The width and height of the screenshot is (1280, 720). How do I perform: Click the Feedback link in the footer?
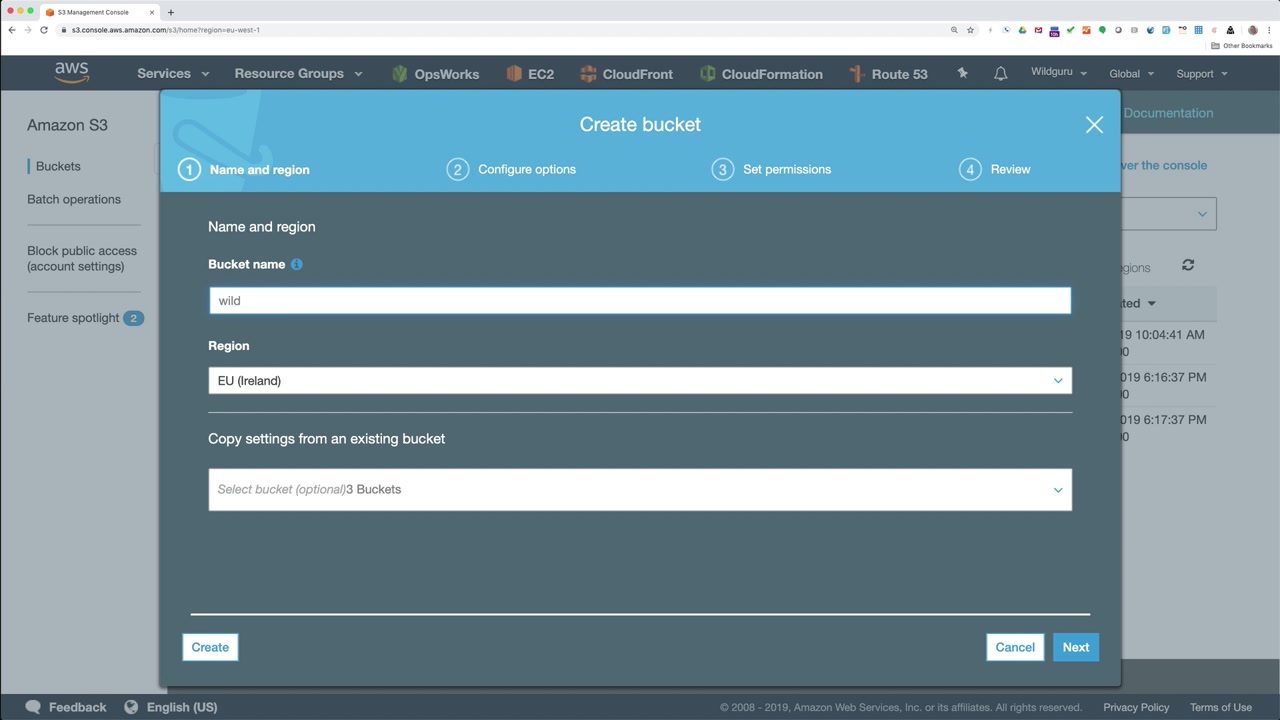[77, 707]
